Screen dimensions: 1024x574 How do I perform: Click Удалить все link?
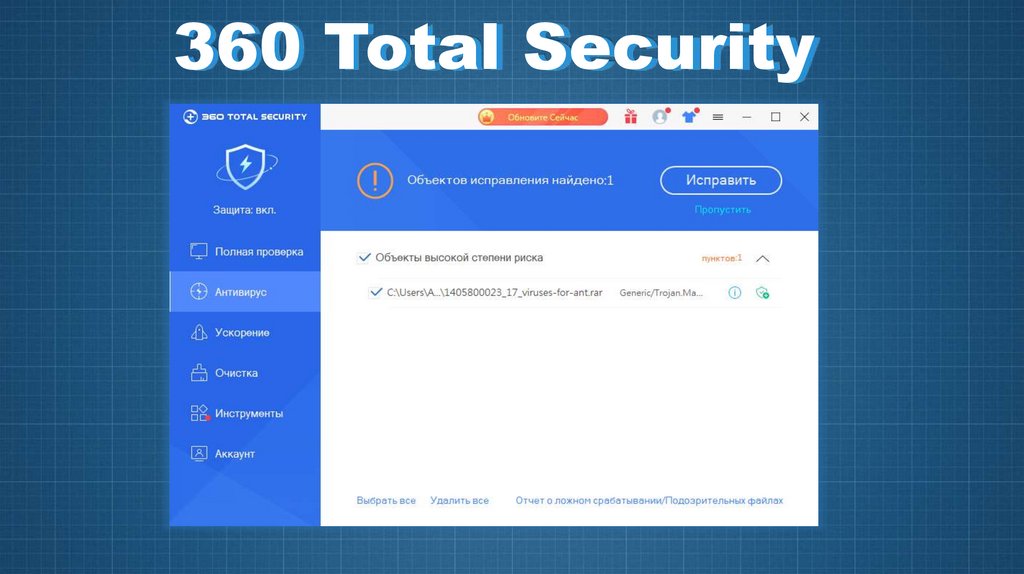459,500
